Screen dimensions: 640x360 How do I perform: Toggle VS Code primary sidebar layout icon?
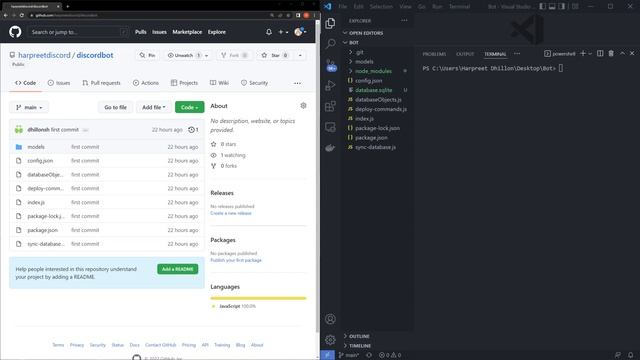tap(542, 7)
